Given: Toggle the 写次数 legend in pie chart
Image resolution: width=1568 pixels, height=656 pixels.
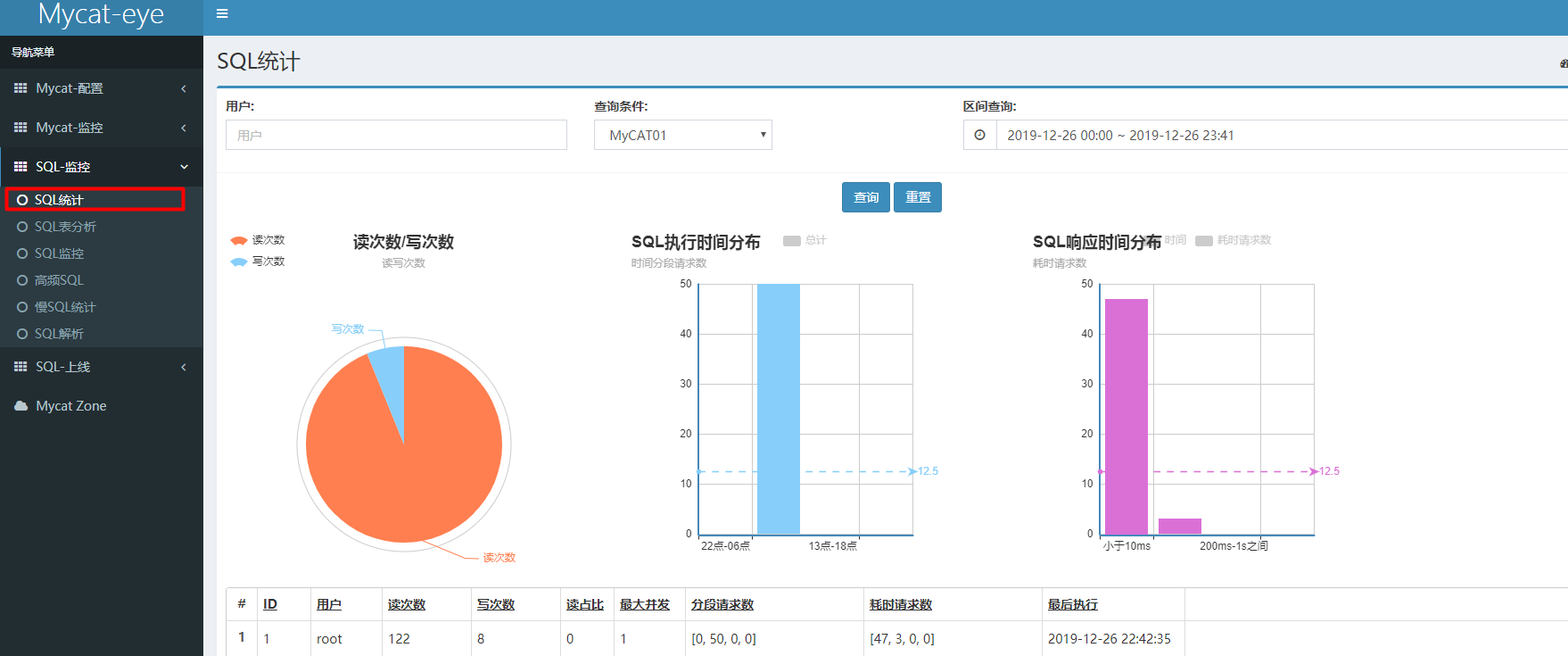Looking at the screenshot, I should pos(257,262).
